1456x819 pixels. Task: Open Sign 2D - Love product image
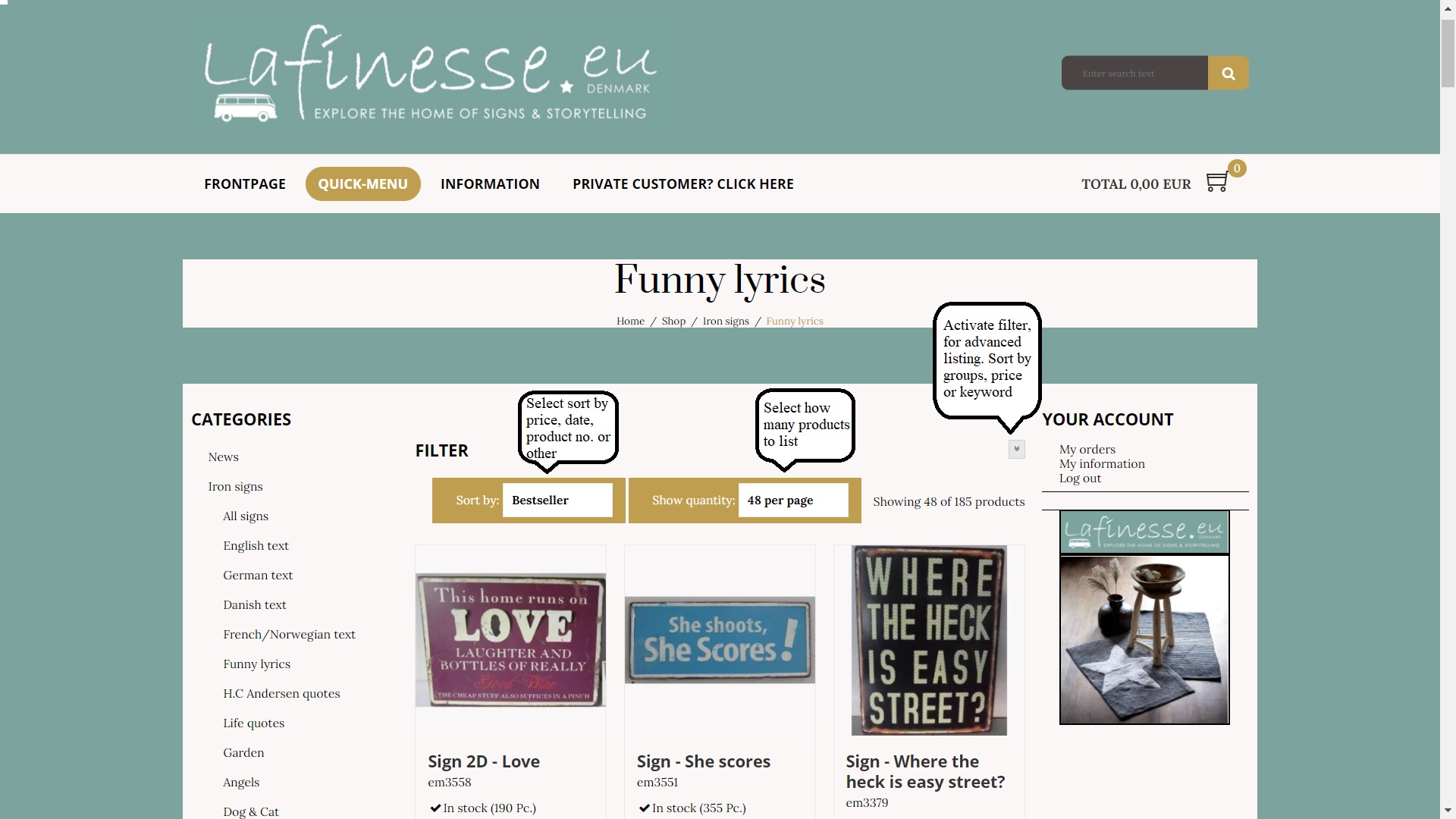(x=510, y=640)
